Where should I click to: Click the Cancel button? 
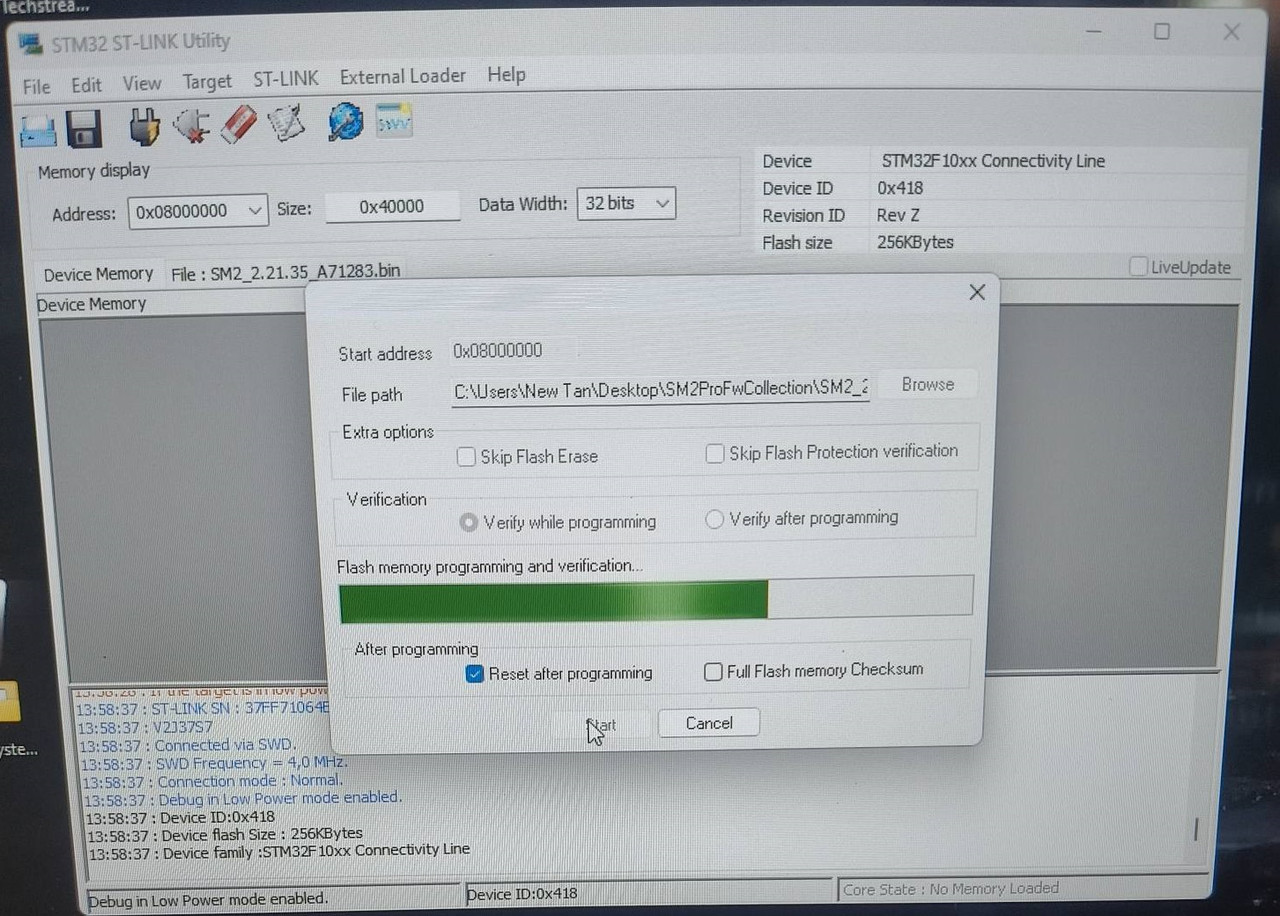[709, 723]
